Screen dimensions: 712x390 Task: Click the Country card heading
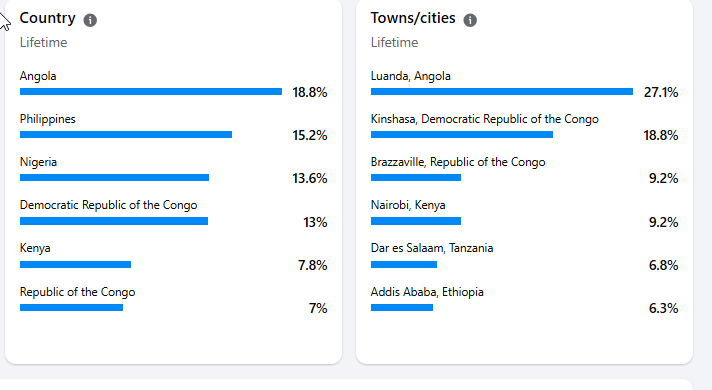point(48,18)
